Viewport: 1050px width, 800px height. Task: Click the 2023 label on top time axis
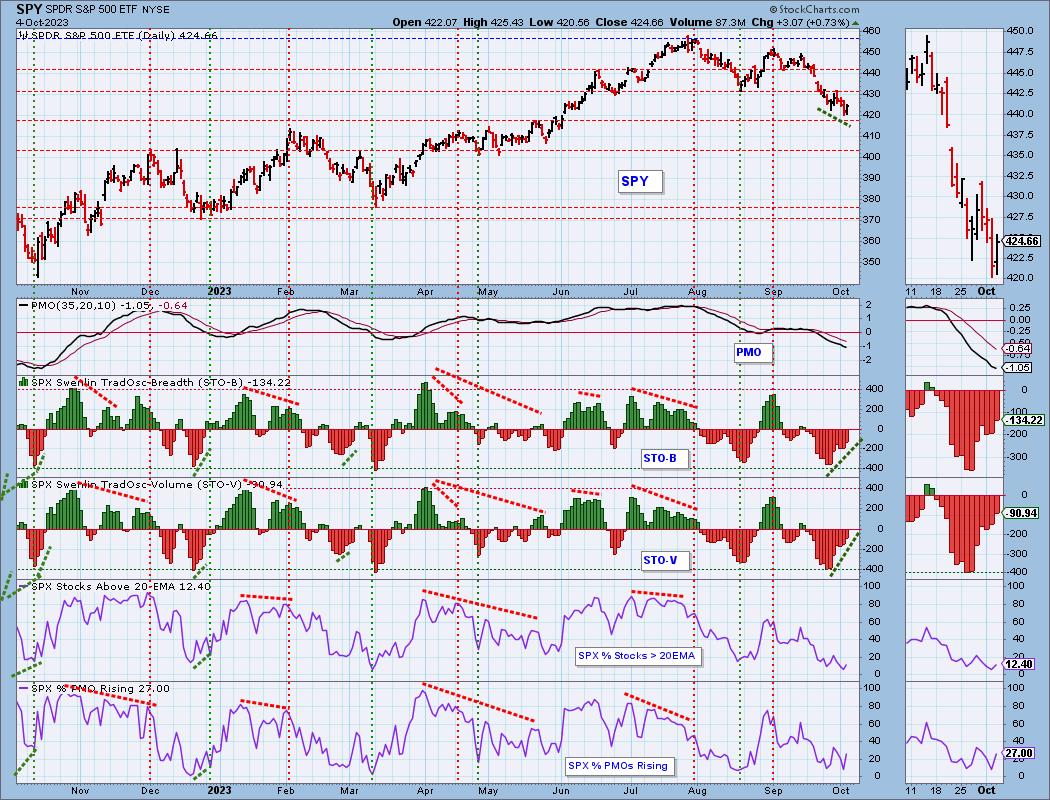tap(220, 291)
